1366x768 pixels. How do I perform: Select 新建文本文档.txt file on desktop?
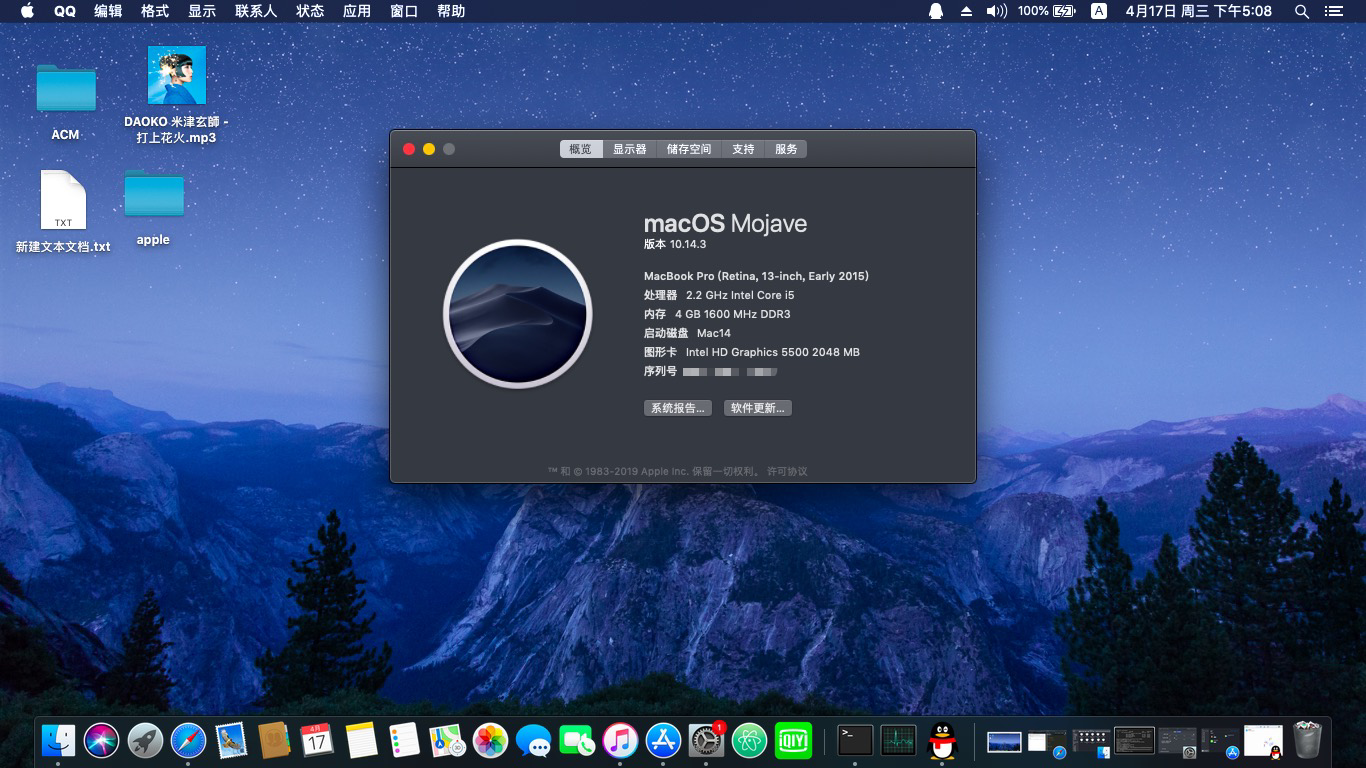click(x=63, y=211)
